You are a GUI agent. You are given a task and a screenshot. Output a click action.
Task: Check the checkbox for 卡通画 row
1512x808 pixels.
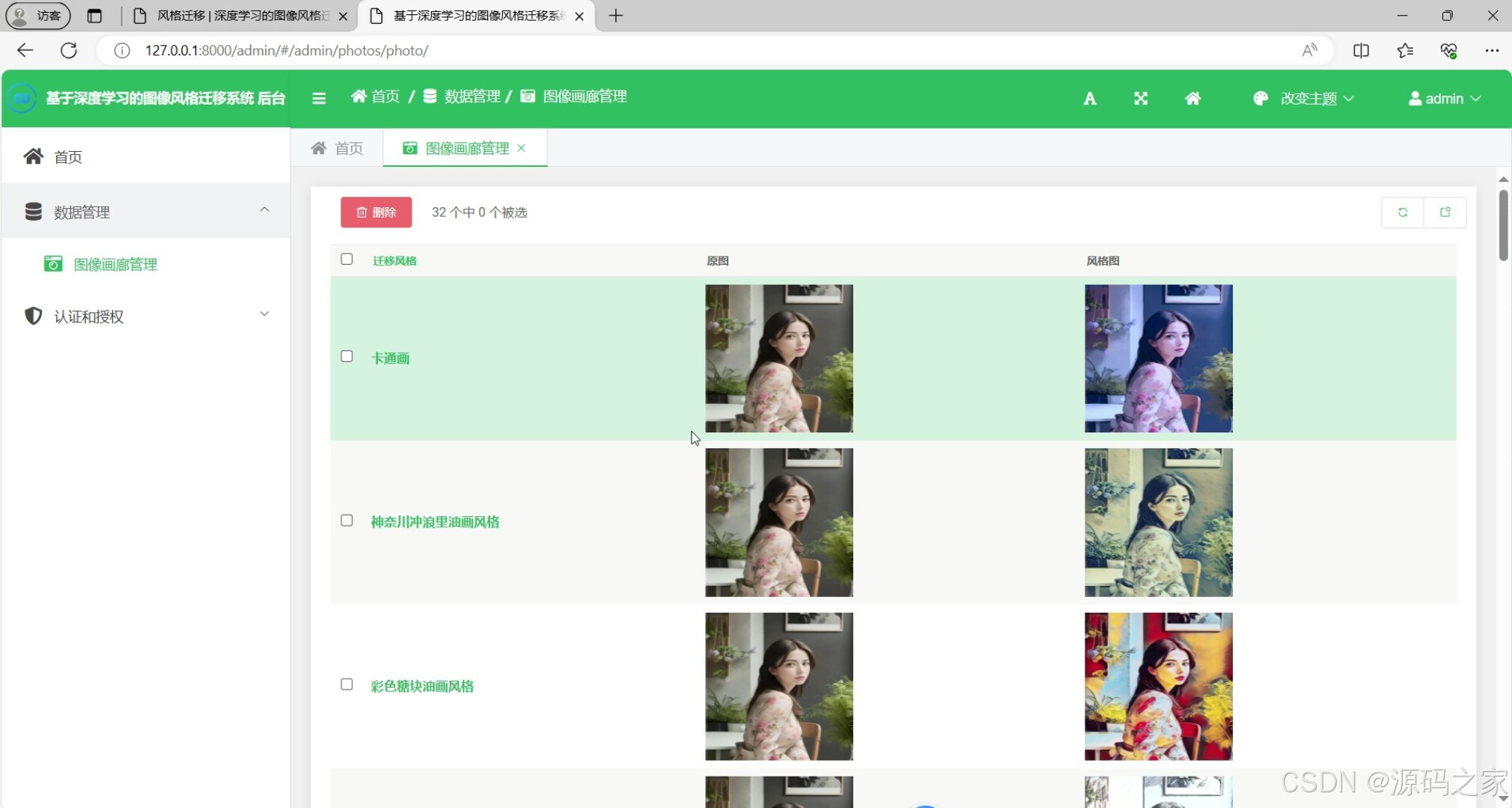pos(347,357)
